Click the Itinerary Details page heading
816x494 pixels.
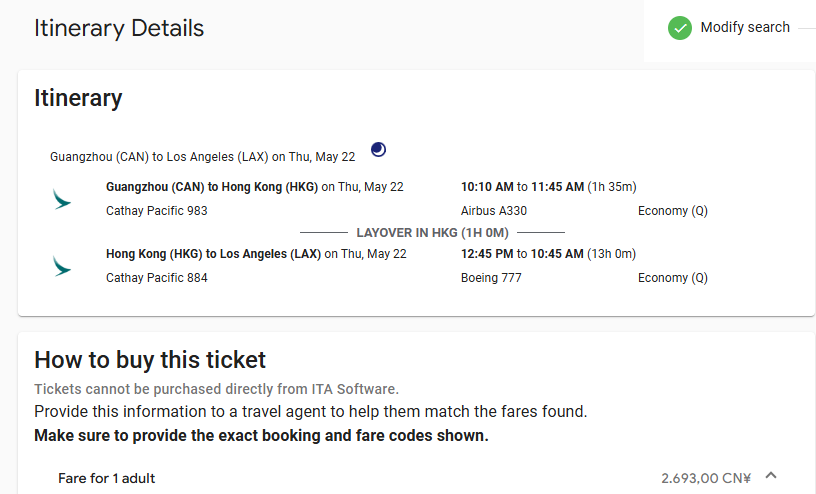(x=119, y=28)
